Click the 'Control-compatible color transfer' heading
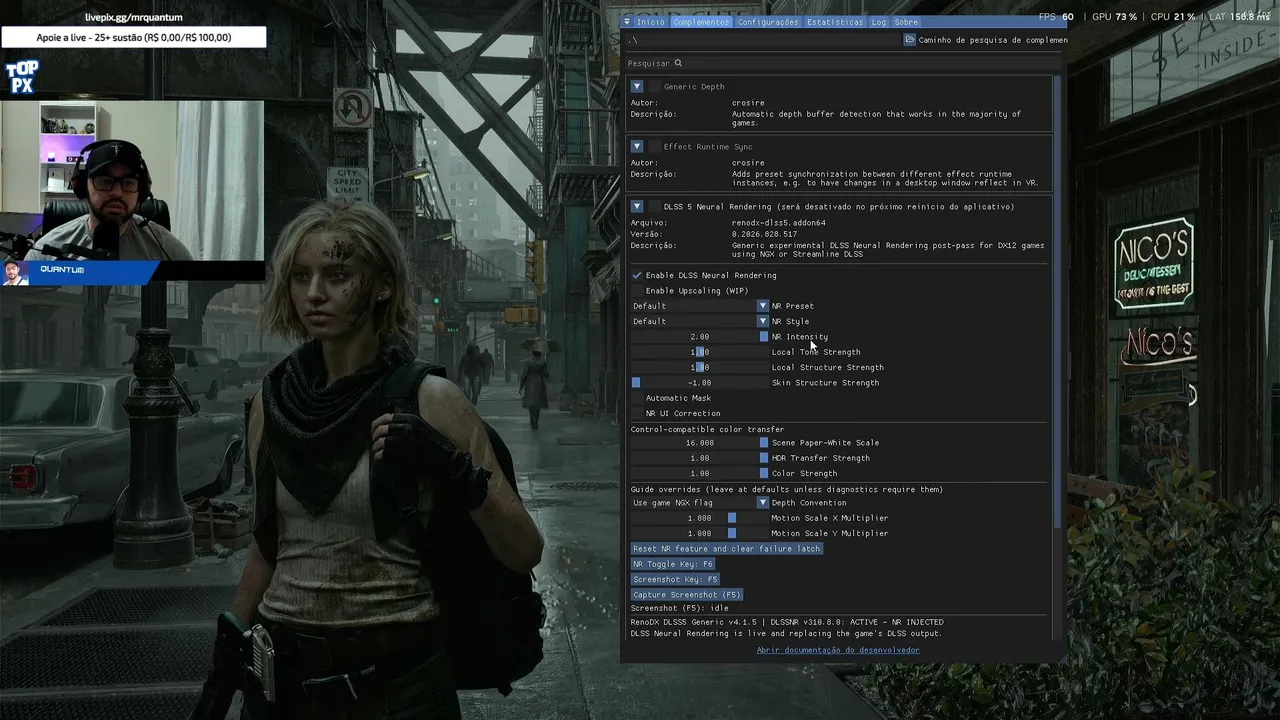This screenshot has width=1280, height=720. click(x=707, y=429)
